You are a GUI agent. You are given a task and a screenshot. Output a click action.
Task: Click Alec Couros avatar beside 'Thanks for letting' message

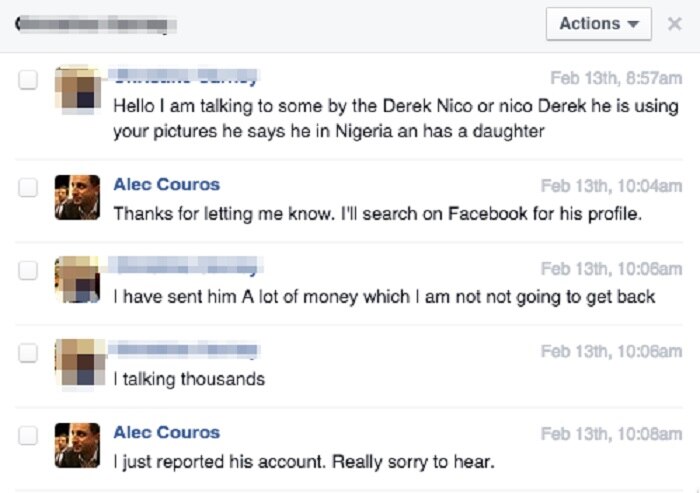(77, 197)
